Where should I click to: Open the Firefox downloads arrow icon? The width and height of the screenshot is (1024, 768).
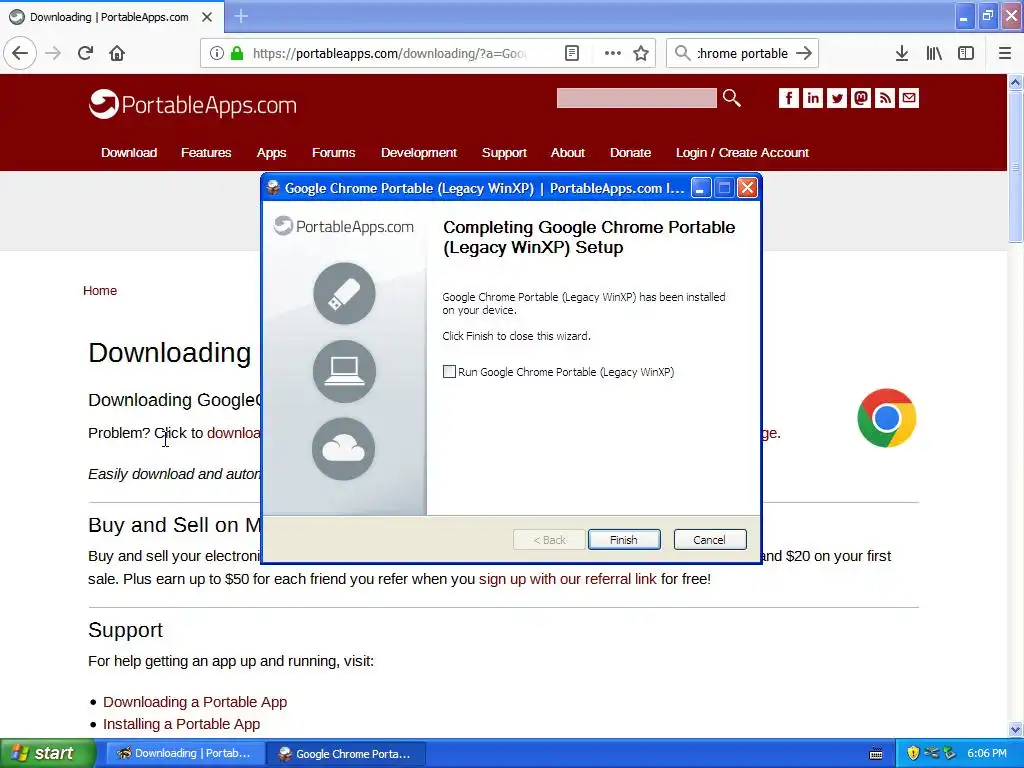click(x=902, y=53)
